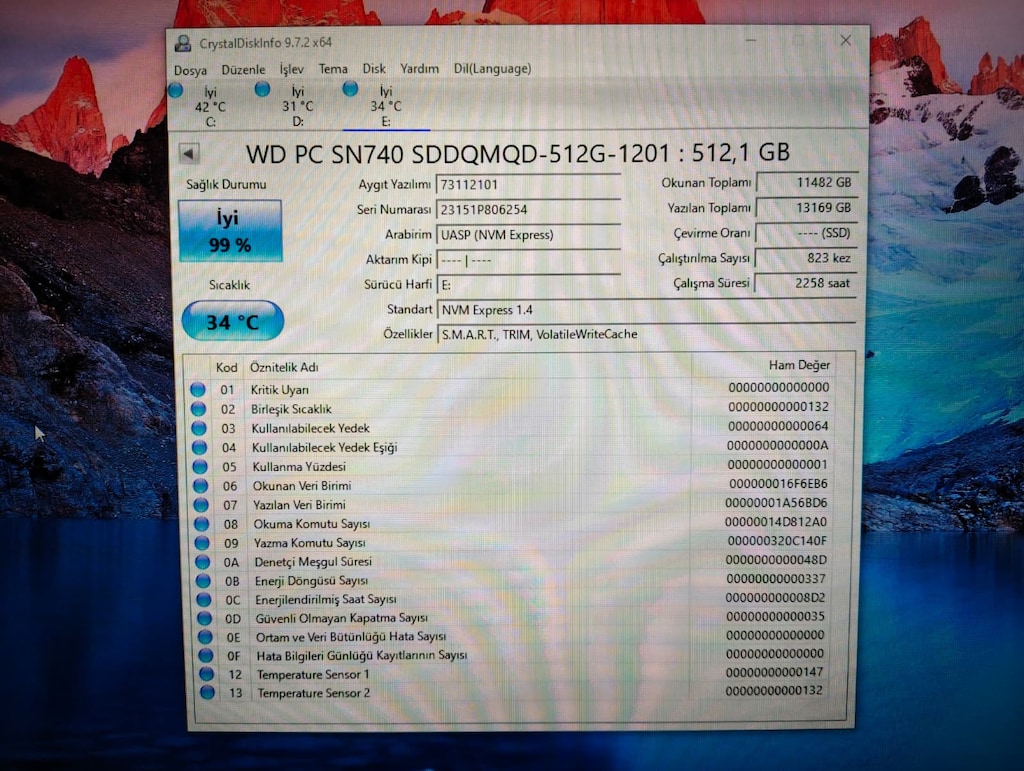This screenshot has height=771, width=1024.
Task: Click raw value 00000000000147
Action: click(775, 672)
